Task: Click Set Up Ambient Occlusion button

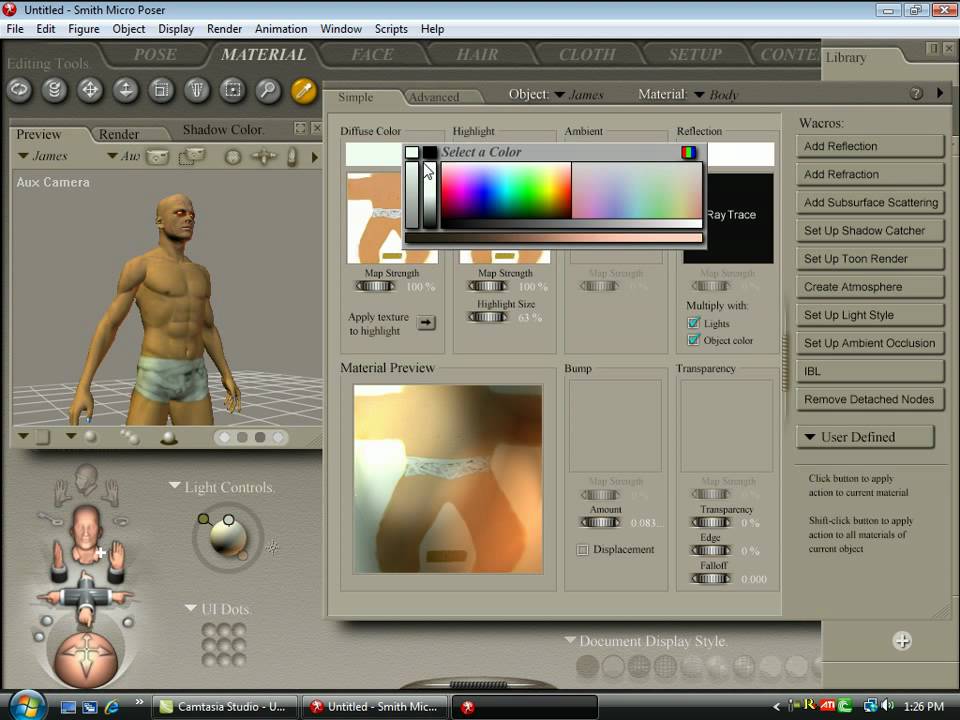Action: point(869,343)
